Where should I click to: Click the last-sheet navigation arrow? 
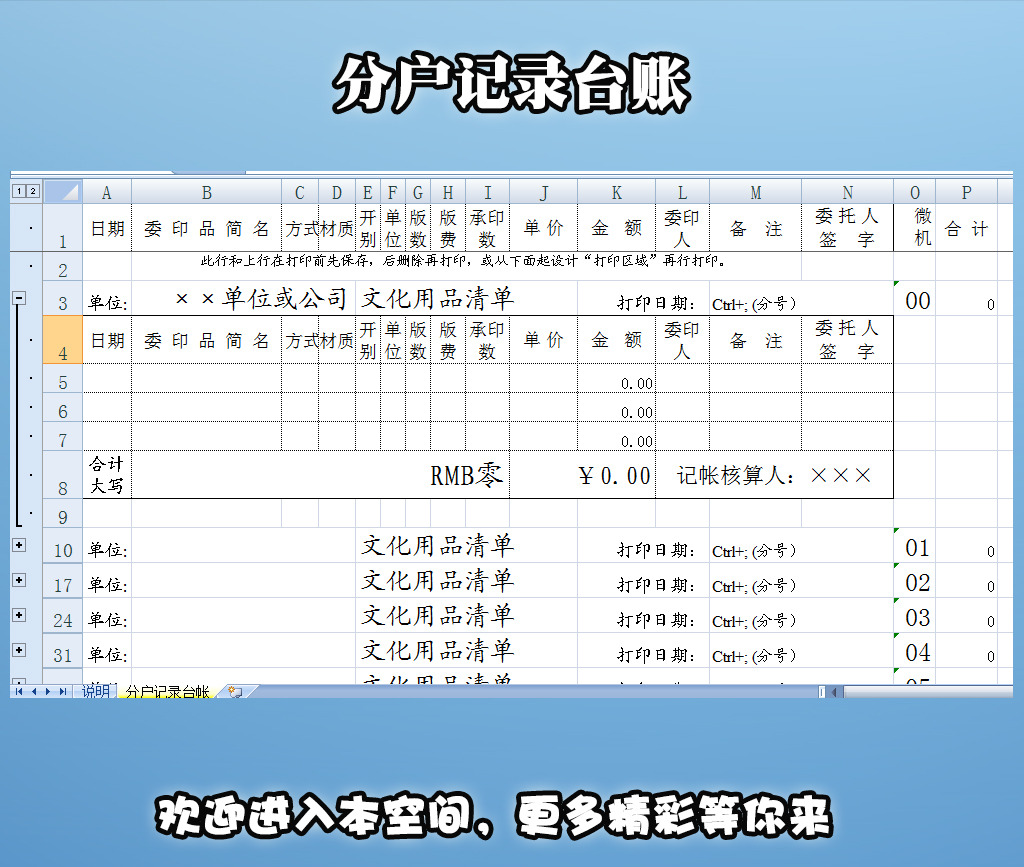[x=62, y=690]
